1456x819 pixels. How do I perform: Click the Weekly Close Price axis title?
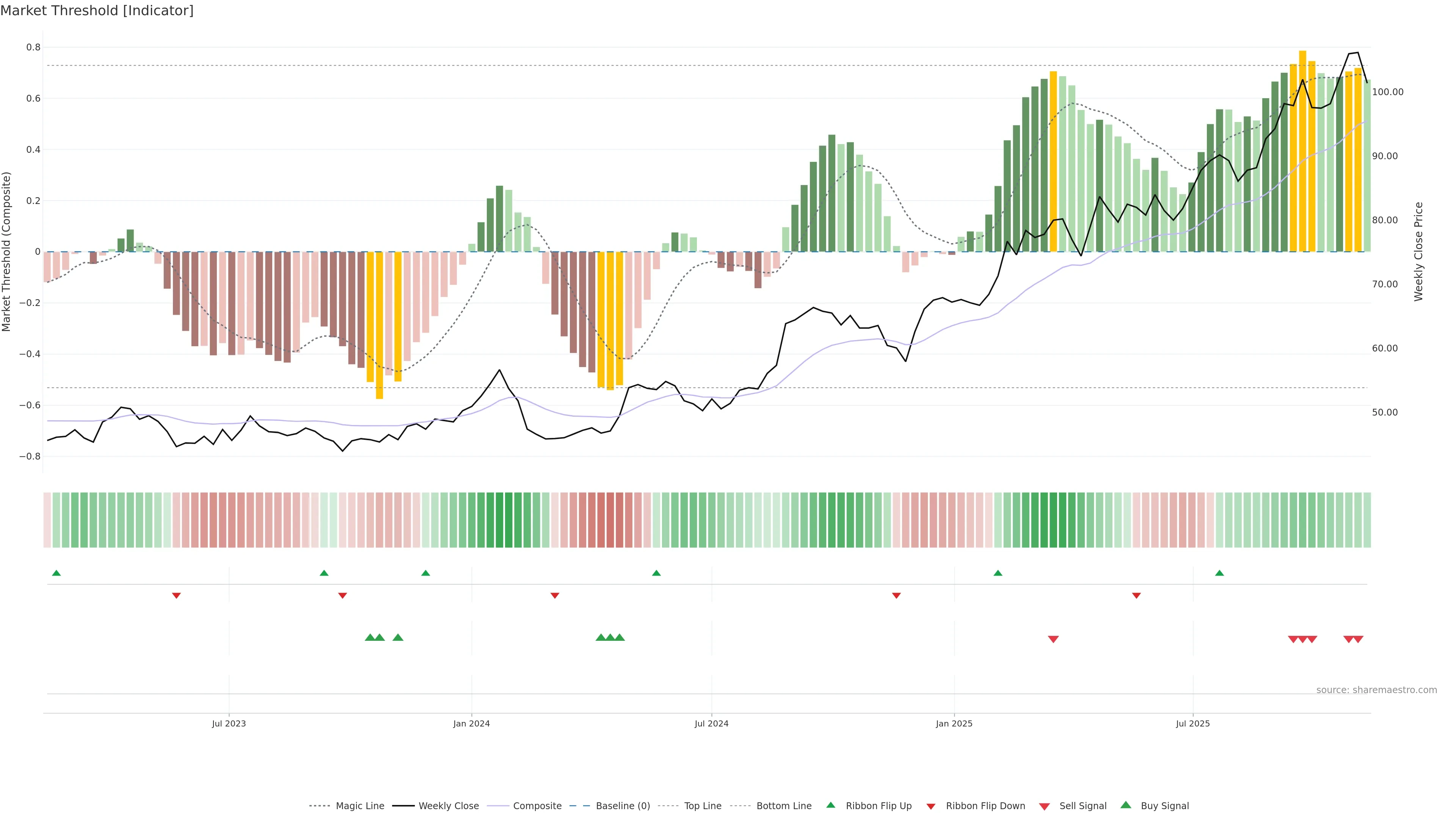1418,251
